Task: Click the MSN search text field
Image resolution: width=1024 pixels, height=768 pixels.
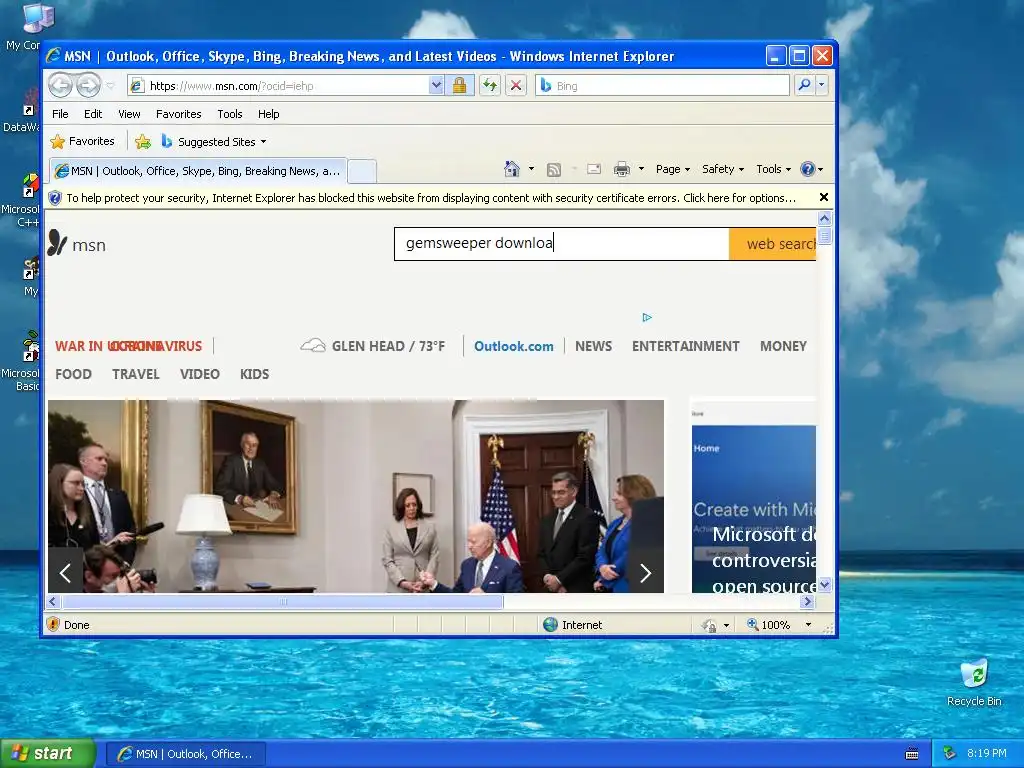Action: tap(562, 244)
